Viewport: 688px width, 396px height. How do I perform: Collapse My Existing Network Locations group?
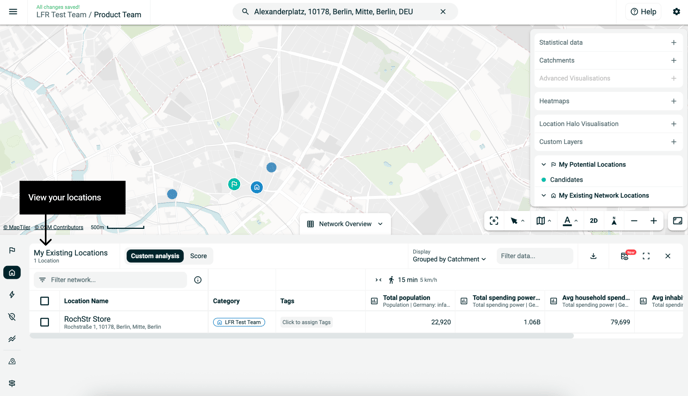tap(544, 196)
